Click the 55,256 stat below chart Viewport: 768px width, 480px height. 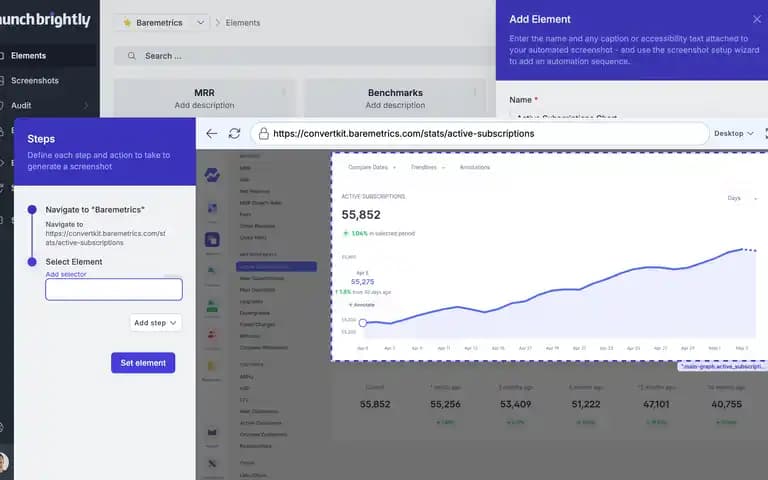445,404
